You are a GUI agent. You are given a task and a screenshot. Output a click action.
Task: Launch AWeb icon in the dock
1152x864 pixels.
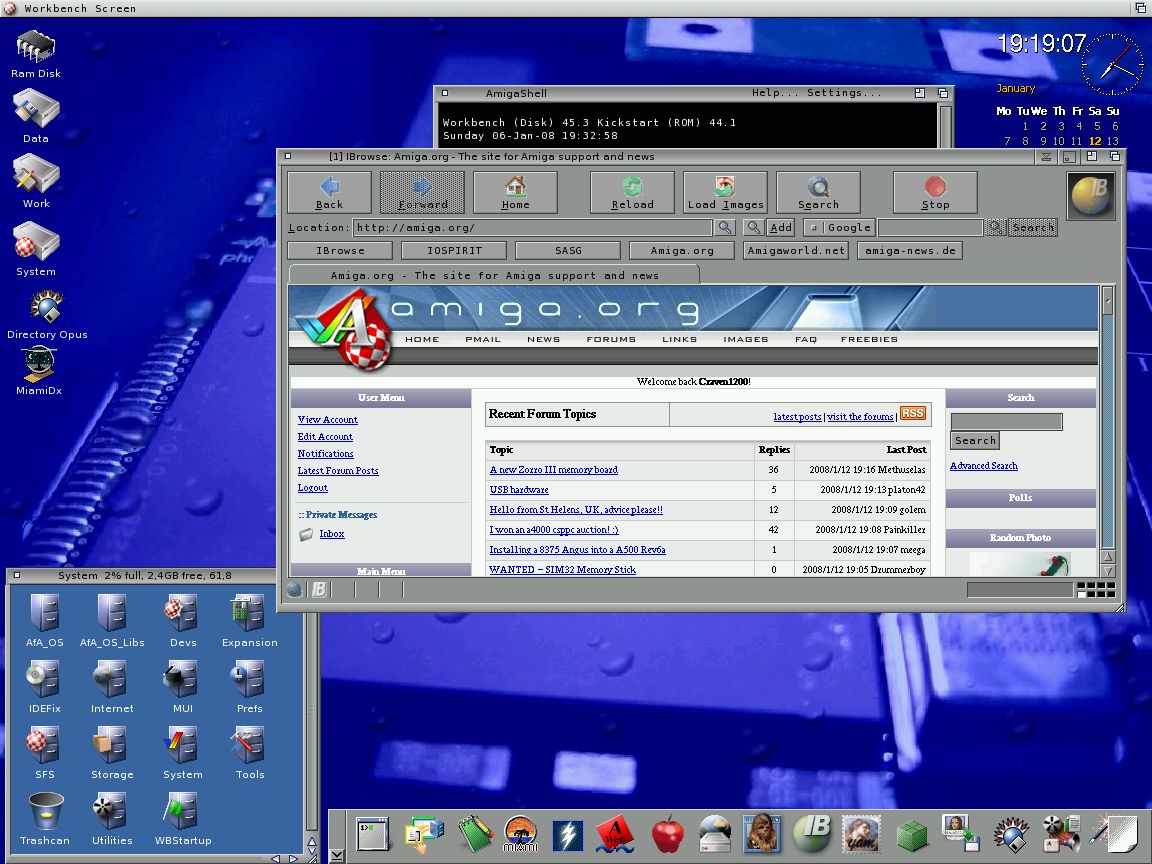tap(614, 835)
